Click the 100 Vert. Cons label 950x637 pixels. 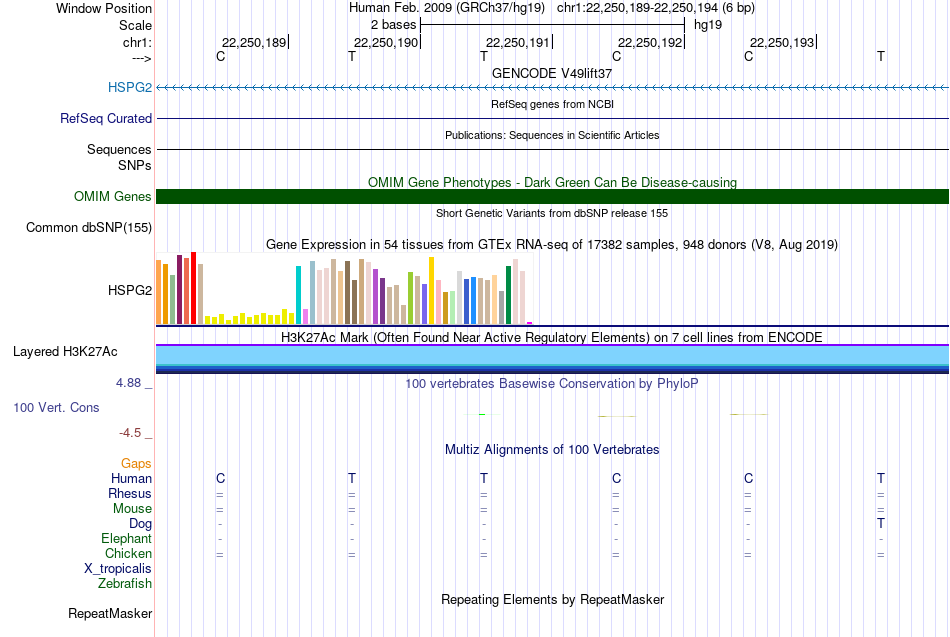56,407
